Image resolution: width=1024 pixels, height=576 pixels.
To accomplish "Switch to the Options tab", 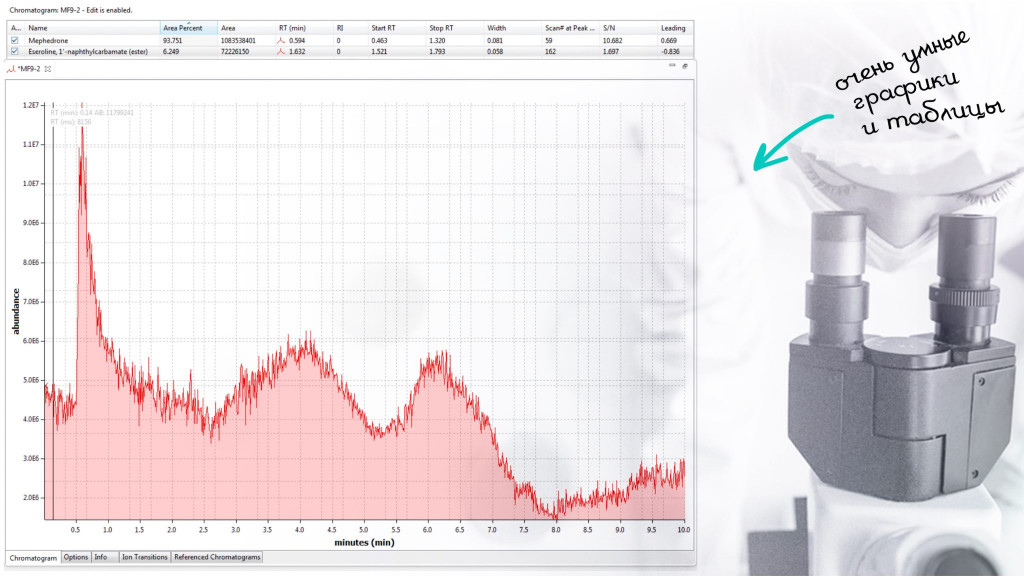I will pyautogui.click(x=76, y=557).
